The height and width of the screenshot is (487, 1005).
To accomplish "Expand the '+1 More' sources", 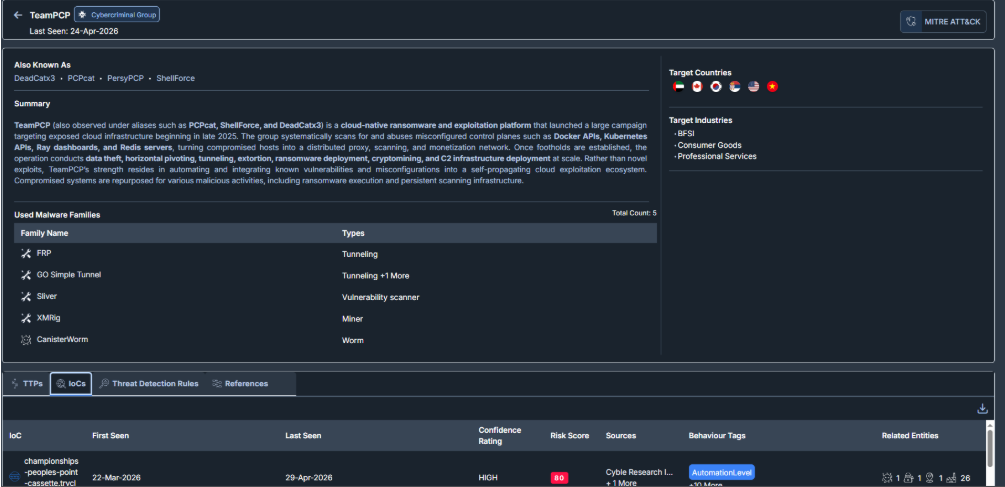I will point(621,483).
